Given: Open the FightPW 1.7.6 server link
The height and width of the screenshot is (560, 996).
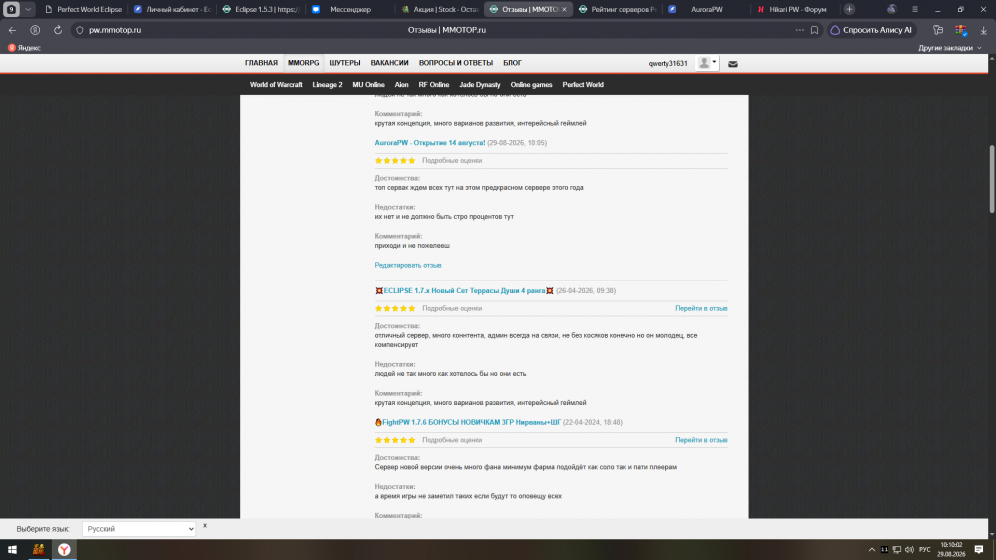Looking at the screenshot, I should (x=468, y=422).
